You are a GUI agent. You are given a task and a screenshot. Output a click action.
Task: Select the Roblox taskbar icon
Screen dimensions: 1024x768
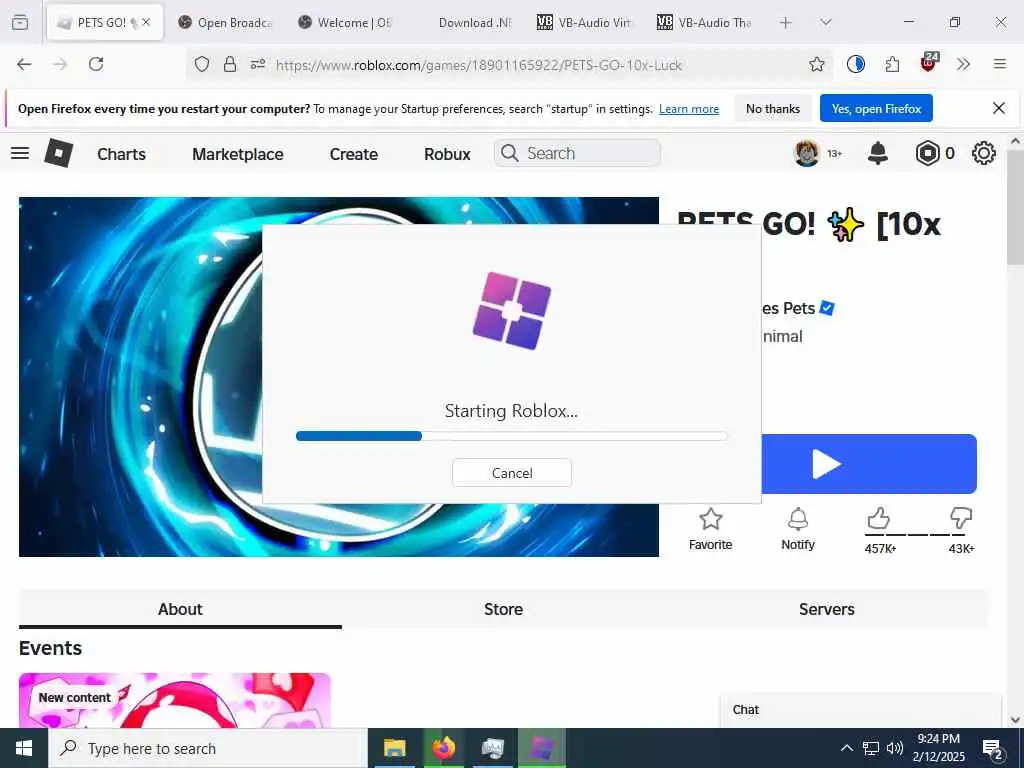point(541,748)
